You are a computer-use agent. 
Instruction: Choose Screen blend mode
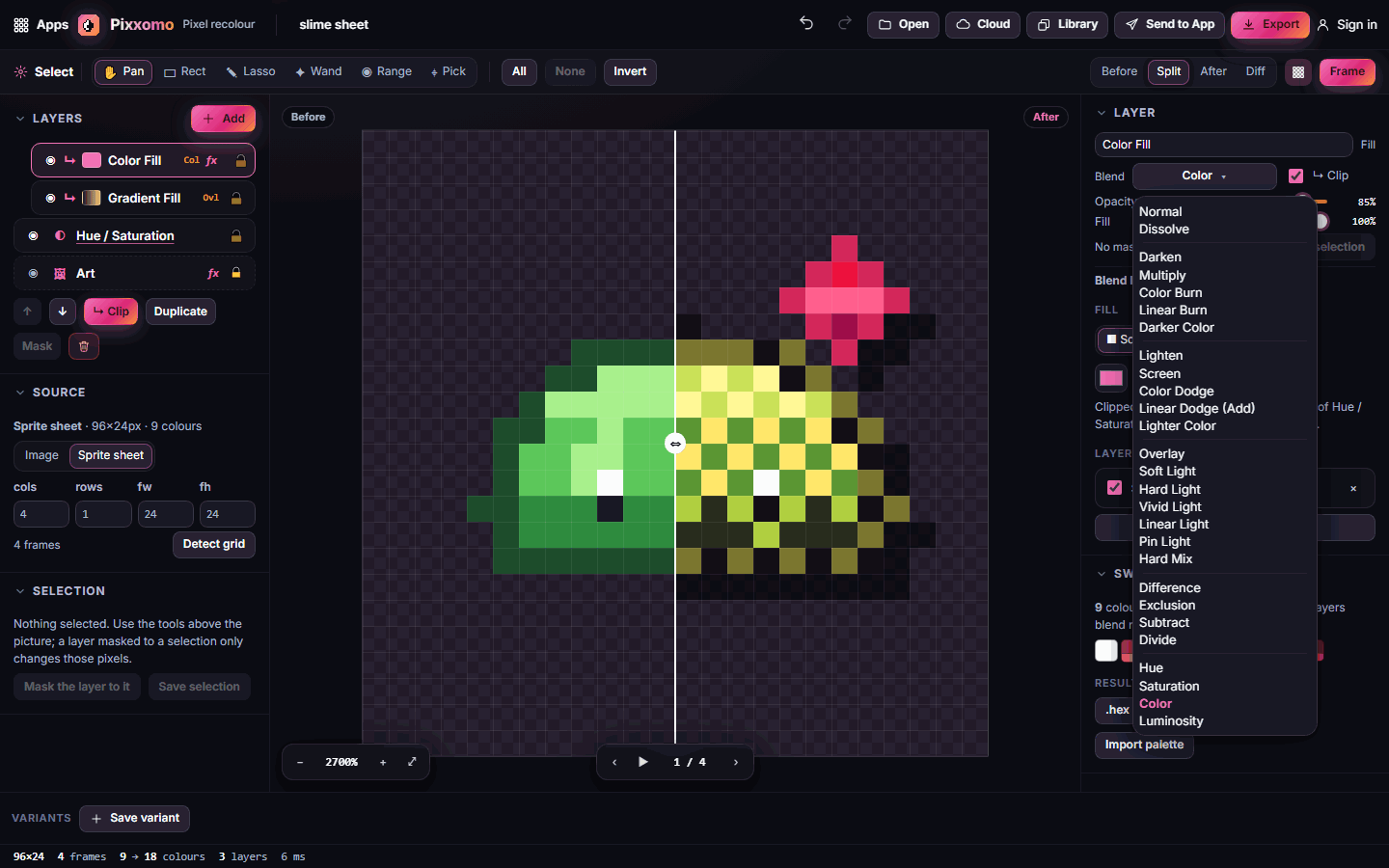(1159, 373)
